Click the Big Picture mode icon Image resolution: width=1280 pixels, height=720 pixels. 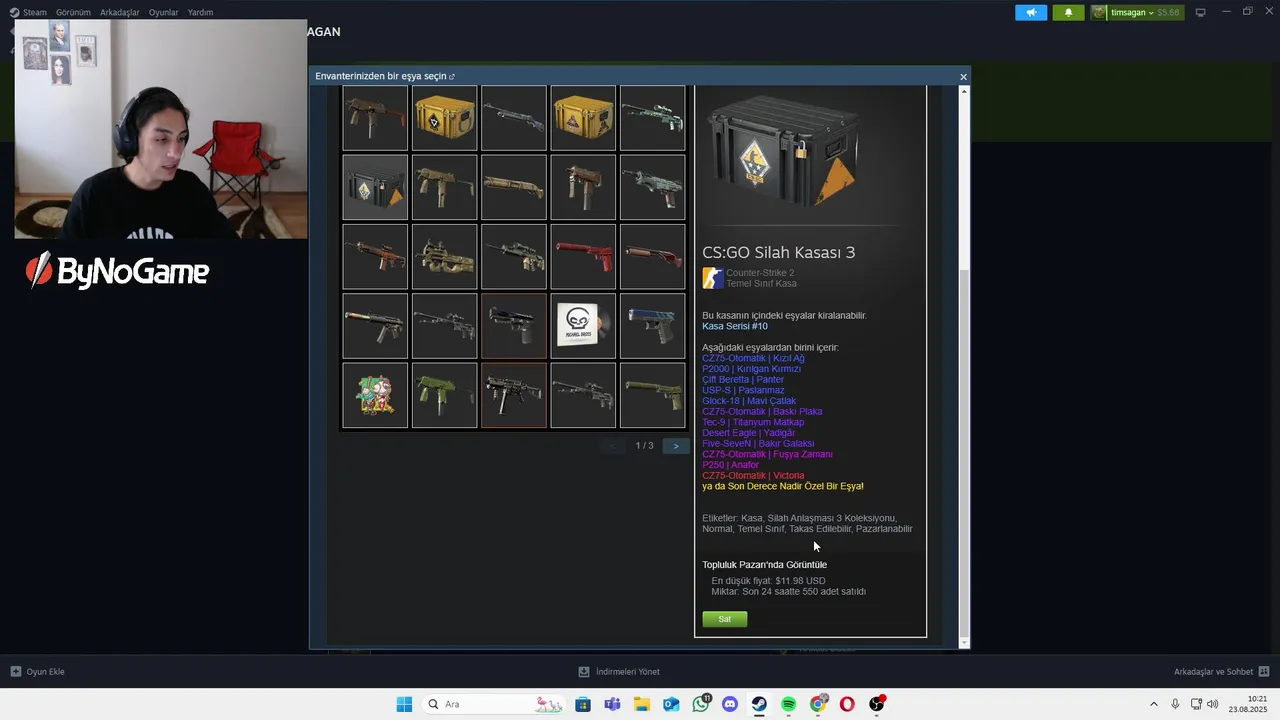1201,12
